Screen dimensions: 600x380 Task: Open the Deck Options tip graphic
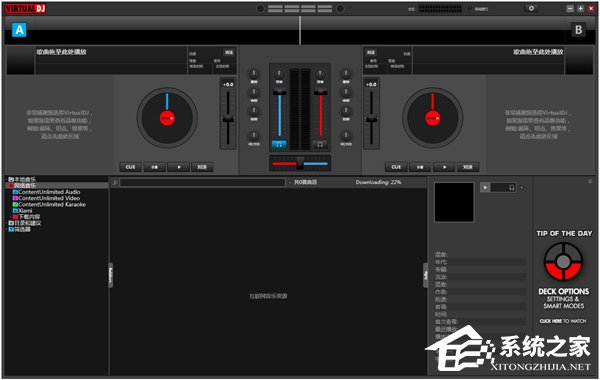[563, 262]
